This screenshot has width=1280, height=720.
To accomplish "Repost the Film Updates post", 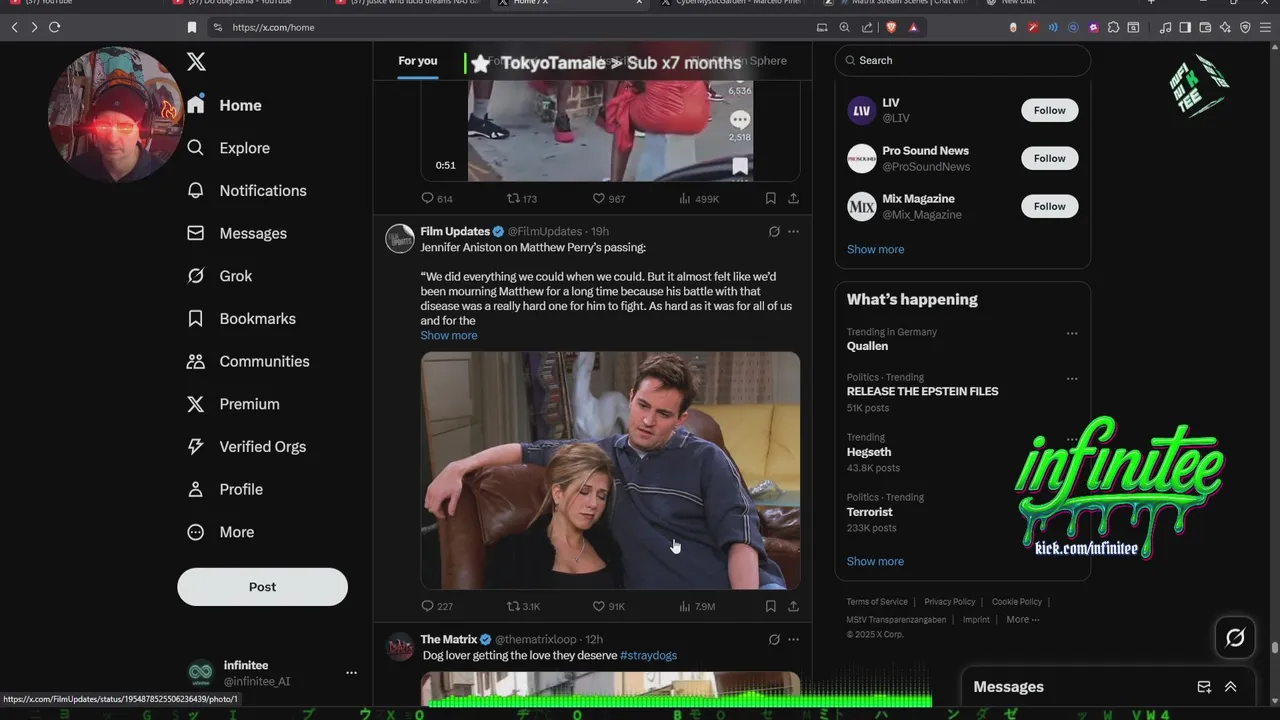I will coord(523,606).
